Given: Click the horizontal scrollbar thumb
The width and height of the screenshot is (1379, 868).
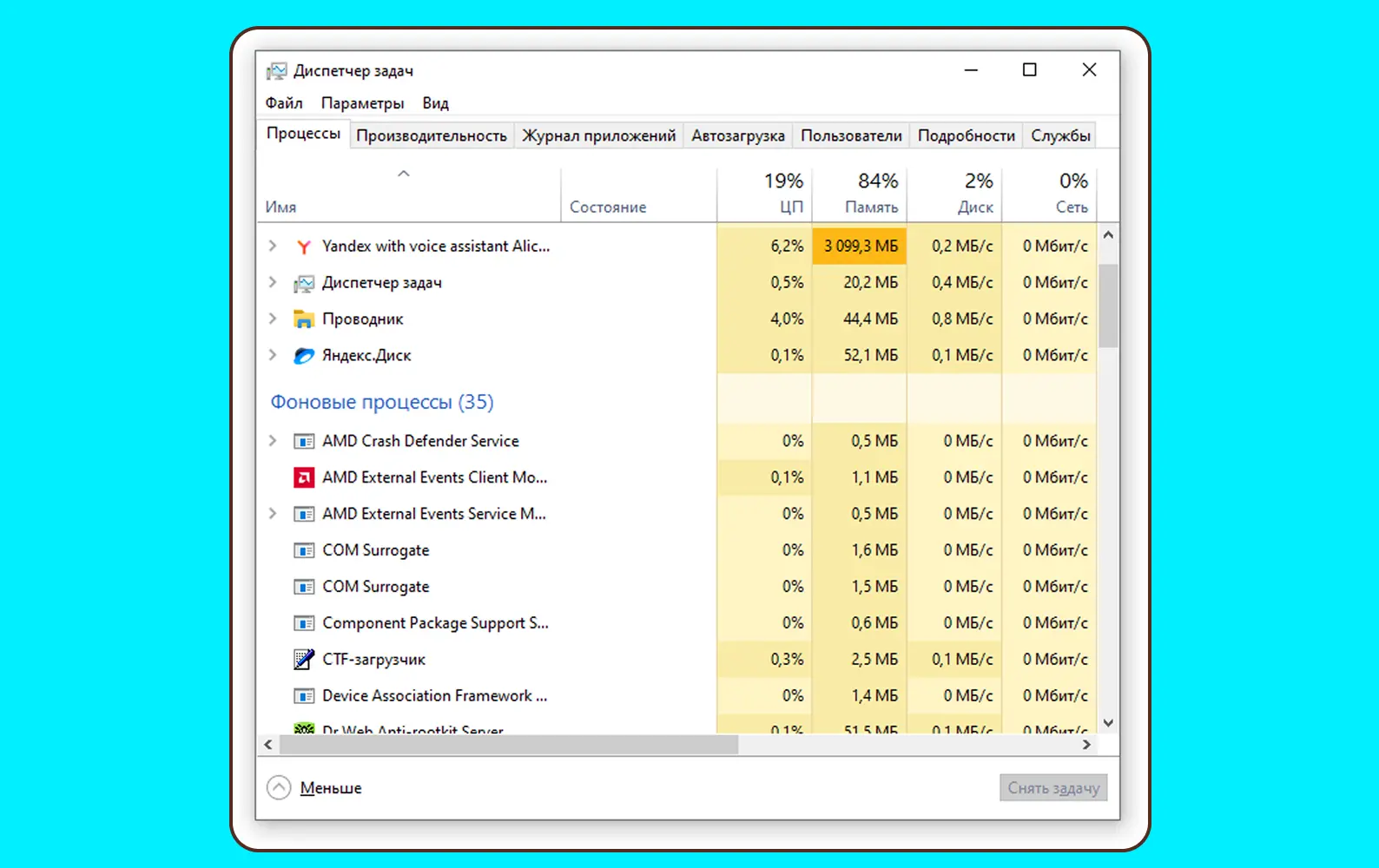Looking at the screenshot, I should [x=508, y=745].
